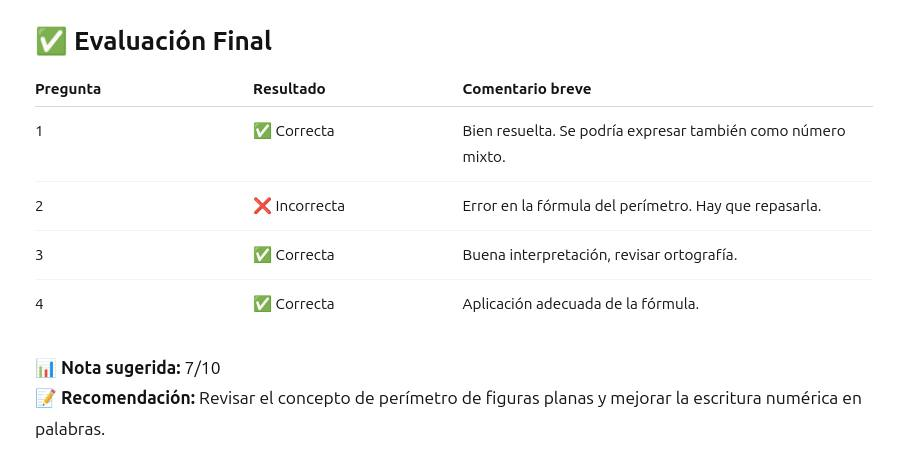This screenshot has width=904, height=451.
Task: Click the Nota sugerida 7/10 score
Action: (141, 368)
